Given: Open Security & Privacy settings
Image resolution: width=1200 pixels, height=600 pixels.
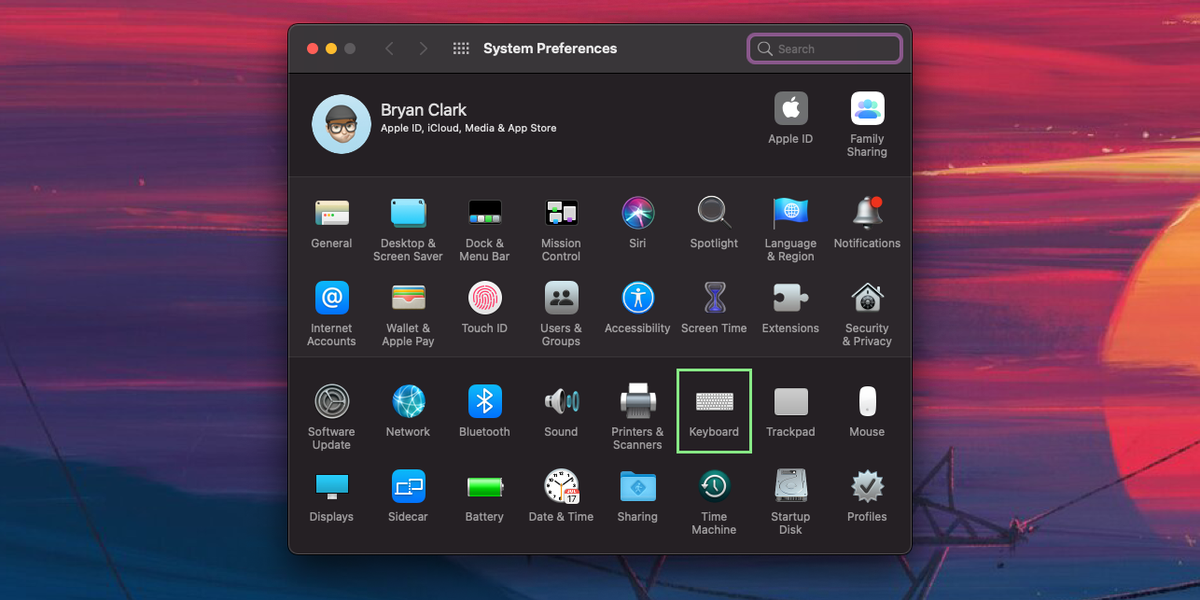Looking at the screenshot, I should click(866, 300).
